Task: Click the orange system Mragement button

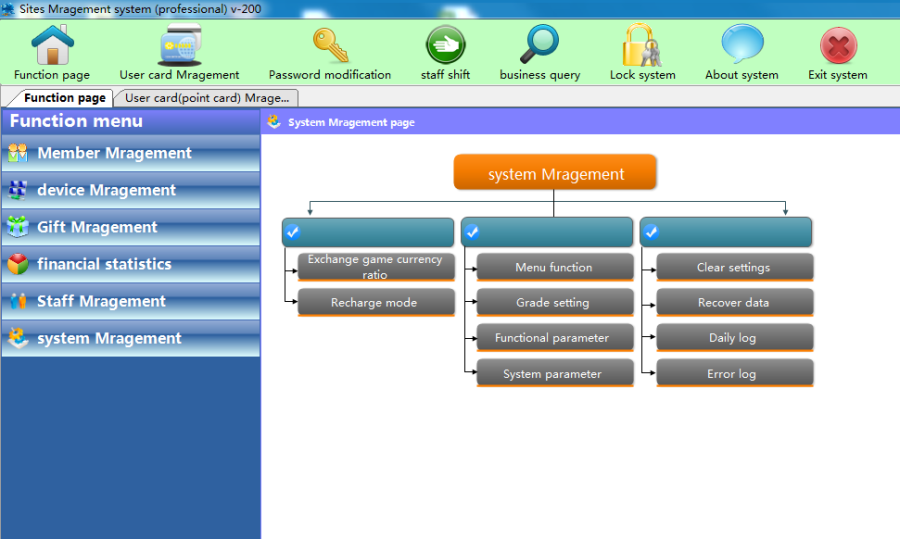Action: [555, 172]
